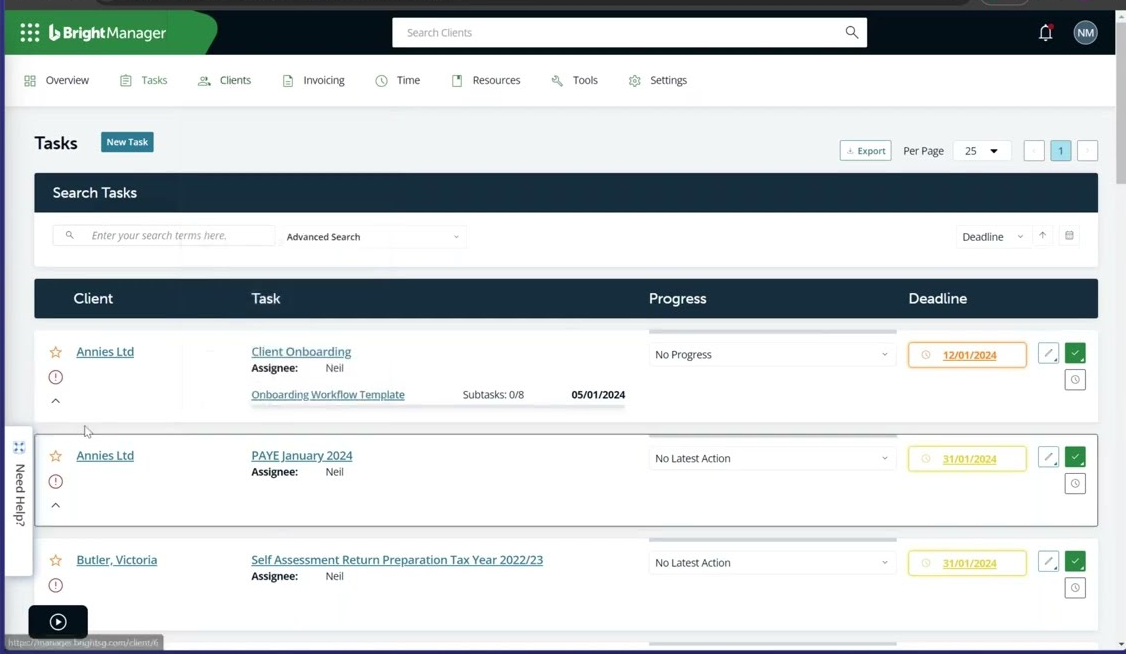Click the notifications bell icon
Viewport: 1126px width, 654px height.
pos(1045,33)
